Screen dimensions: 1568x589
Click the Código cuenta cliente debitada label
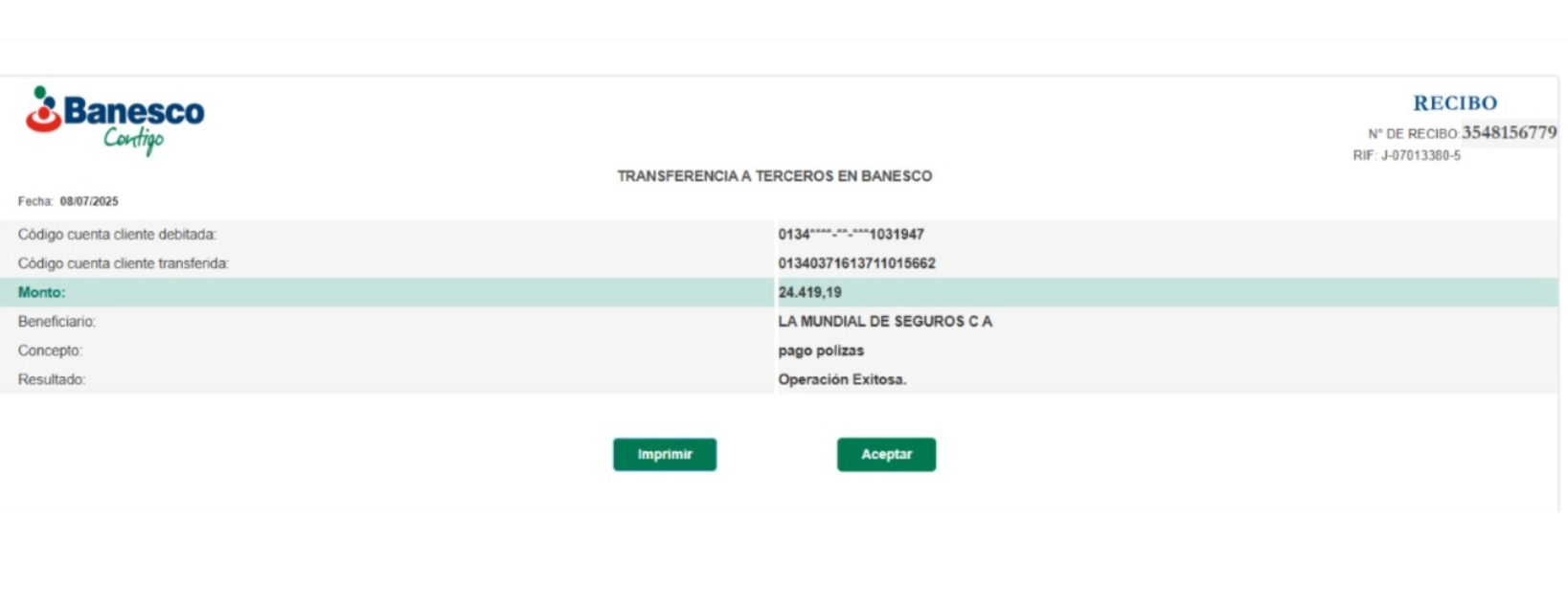point(117,235)
